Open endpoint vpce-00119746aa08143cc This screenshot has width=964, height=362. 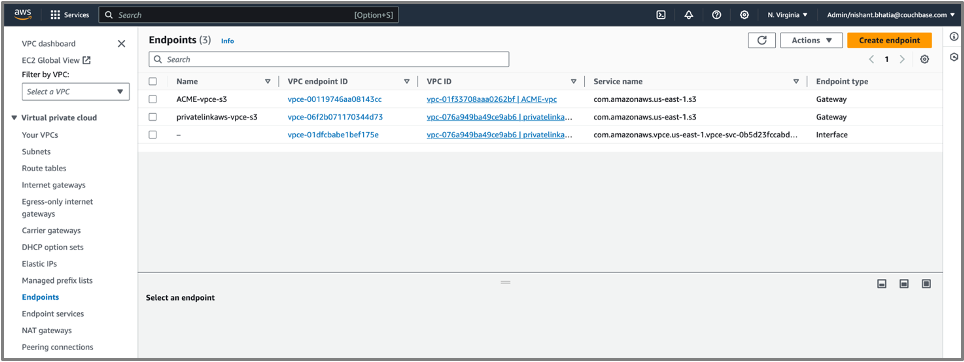(334, 99)
